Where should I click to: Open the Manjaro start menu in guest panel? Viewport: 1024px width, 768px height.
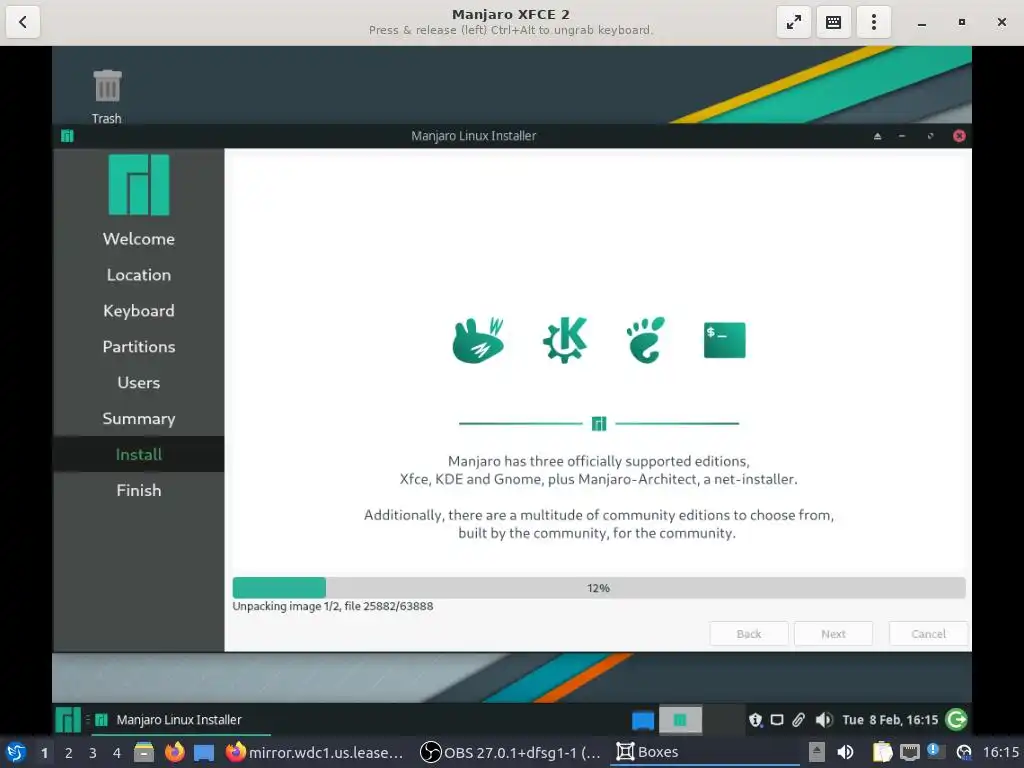point(68,720)
